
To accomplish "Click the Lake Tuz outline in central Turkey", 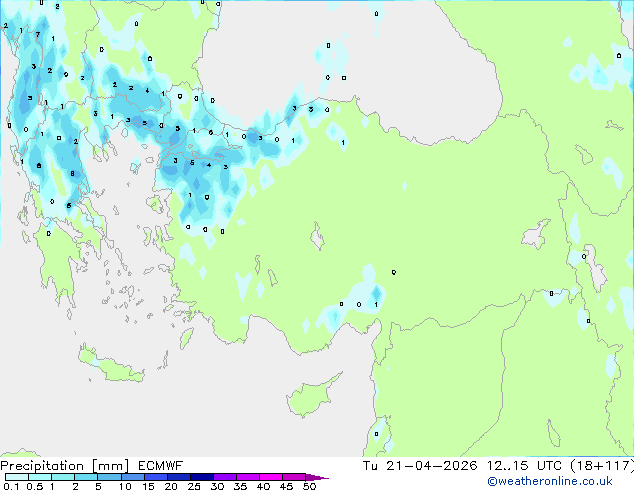I will click(x=318, y=240).
